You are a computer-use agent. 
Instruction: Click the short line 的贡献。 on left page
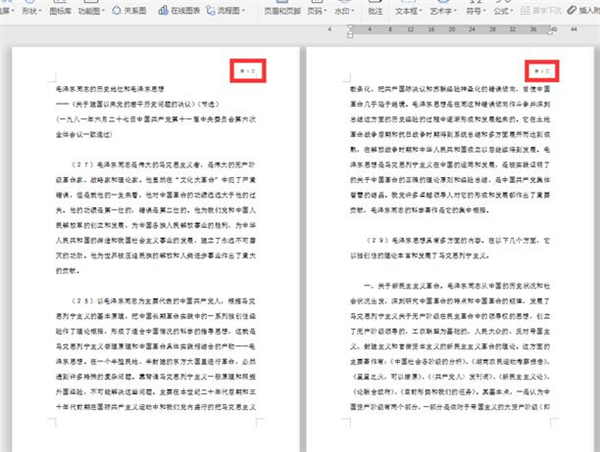[68, 271]
